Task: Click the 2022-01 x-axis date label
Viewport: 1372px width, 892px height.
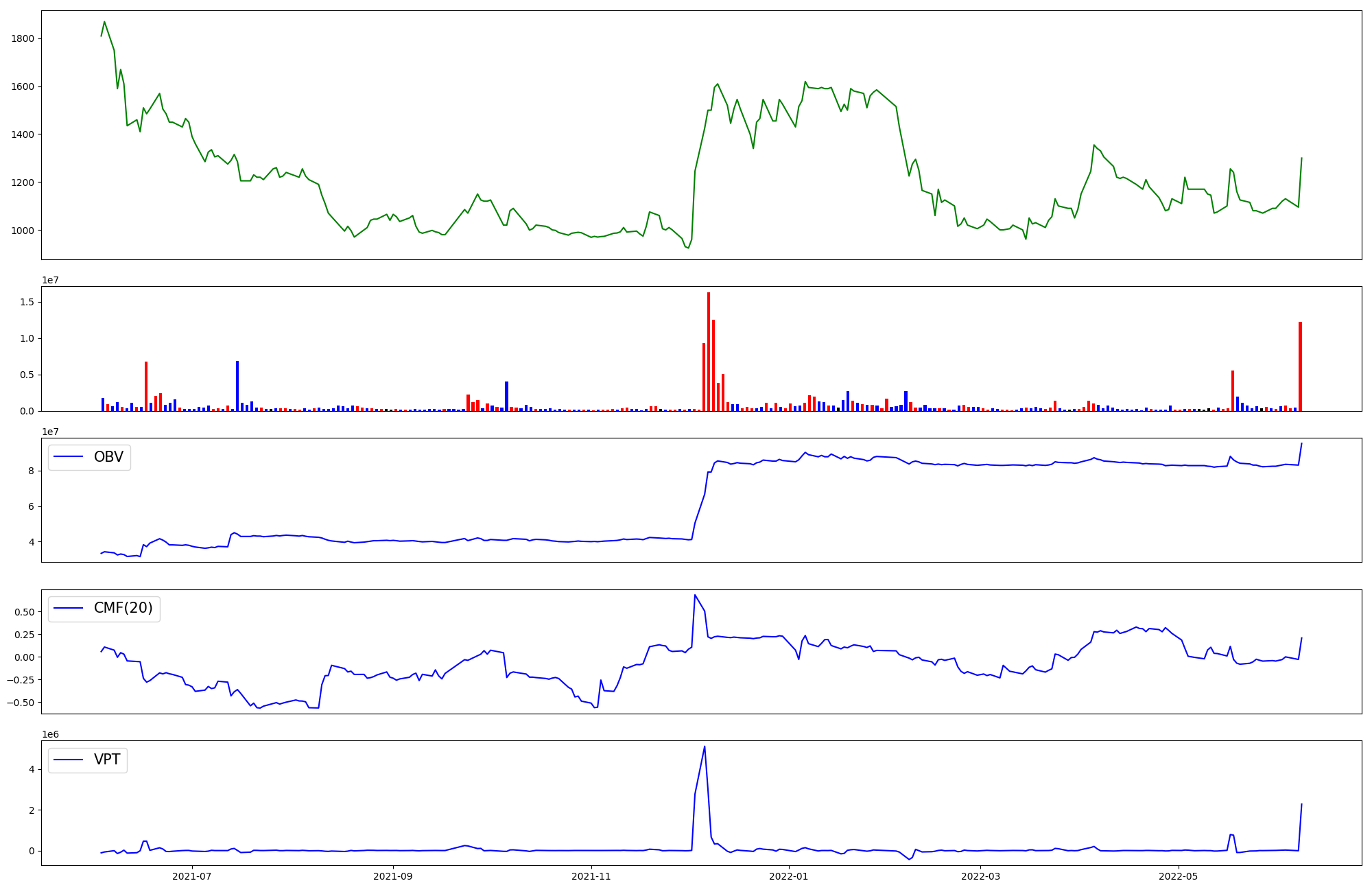Action: point(789,876)
